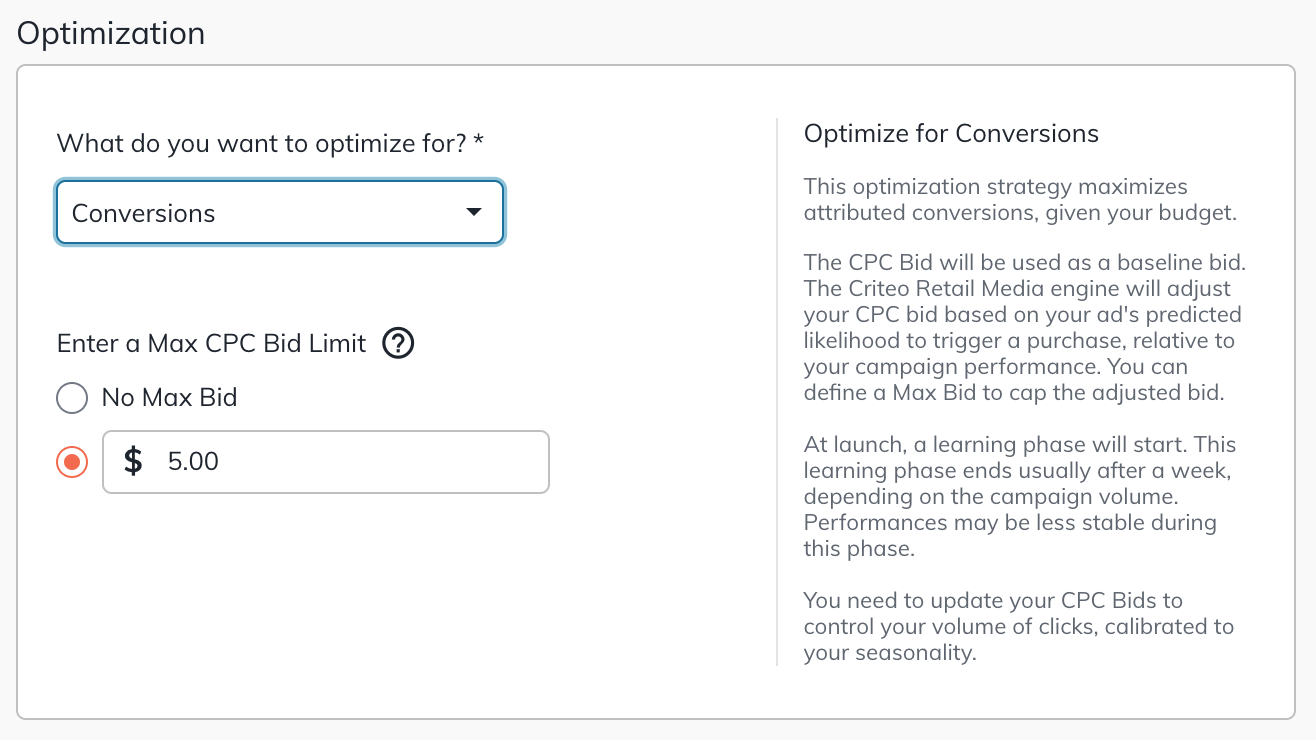The width and height of the screenshot is (1316, 740).
Task: Click the "What do you want to optimize for?" label
Action: [262, 143]
